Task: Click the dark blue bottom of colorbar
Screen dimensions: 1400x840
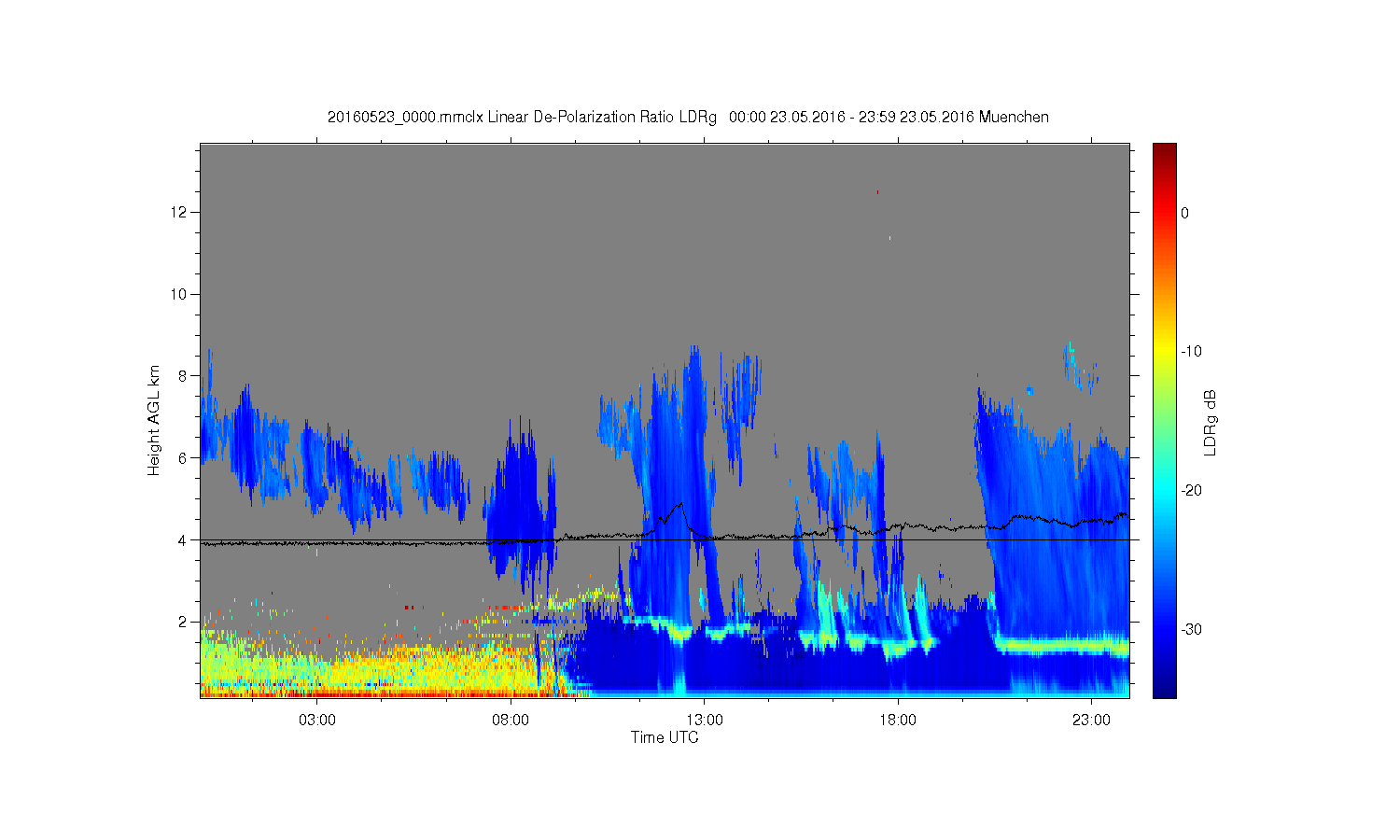Action: point(1165,689)
